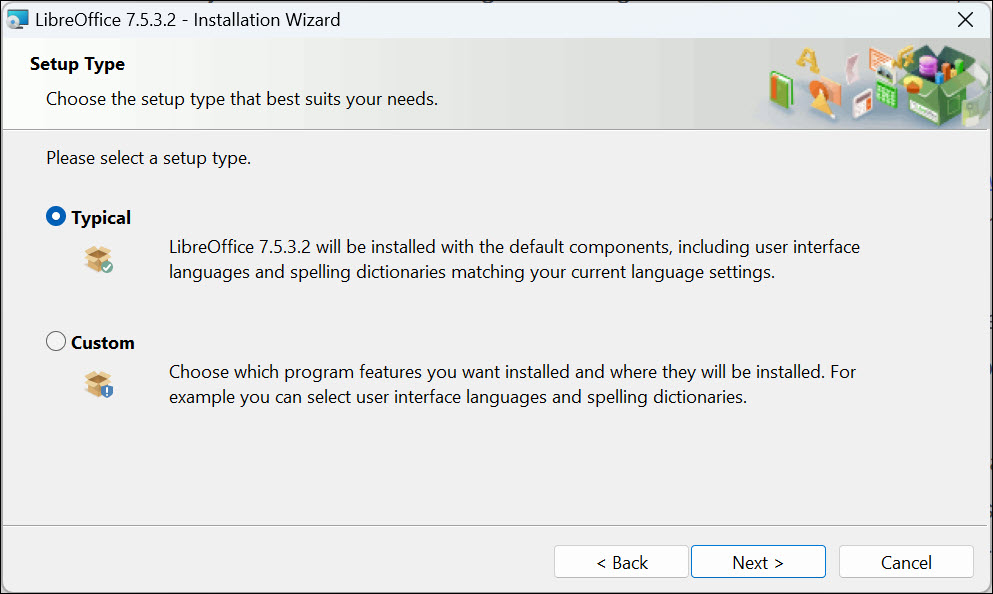Click the bold "Typical" label text
Viewport: 993px width, 594px height.
[101, 218]
